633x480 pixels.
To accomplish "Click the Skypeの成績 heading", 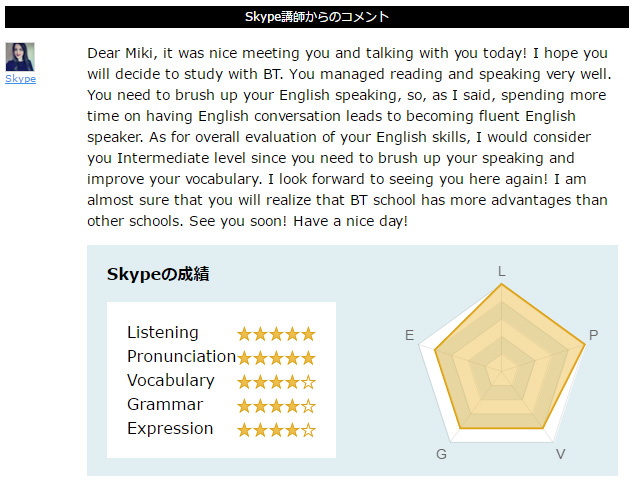I will (158, 275).
